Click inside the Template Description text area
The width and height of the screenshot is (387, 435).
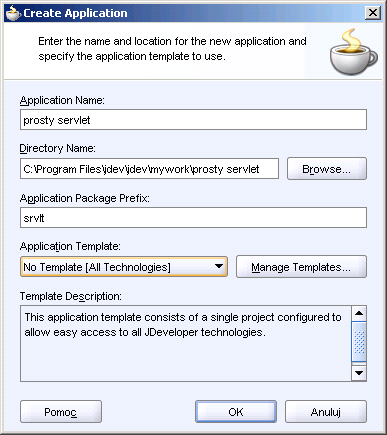click(x=186, y=343)
